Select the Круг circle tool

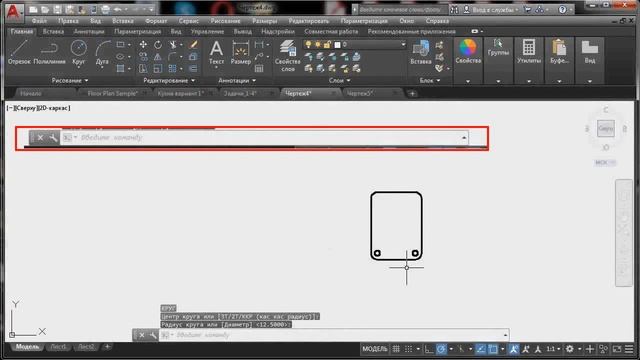(78, 52)
